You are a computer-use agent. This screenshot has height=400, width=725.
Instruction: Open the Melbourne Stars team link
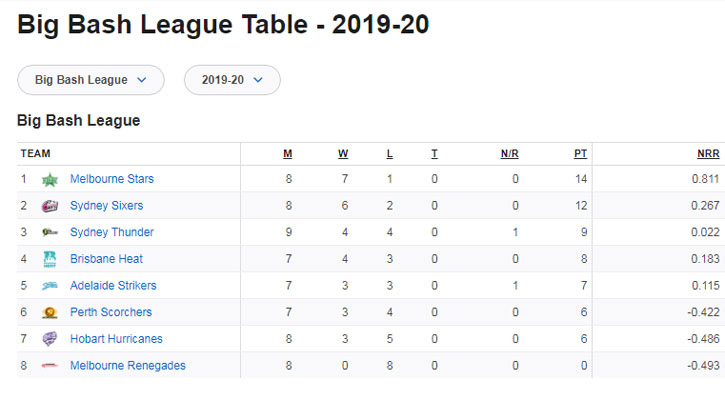point(112,179)
